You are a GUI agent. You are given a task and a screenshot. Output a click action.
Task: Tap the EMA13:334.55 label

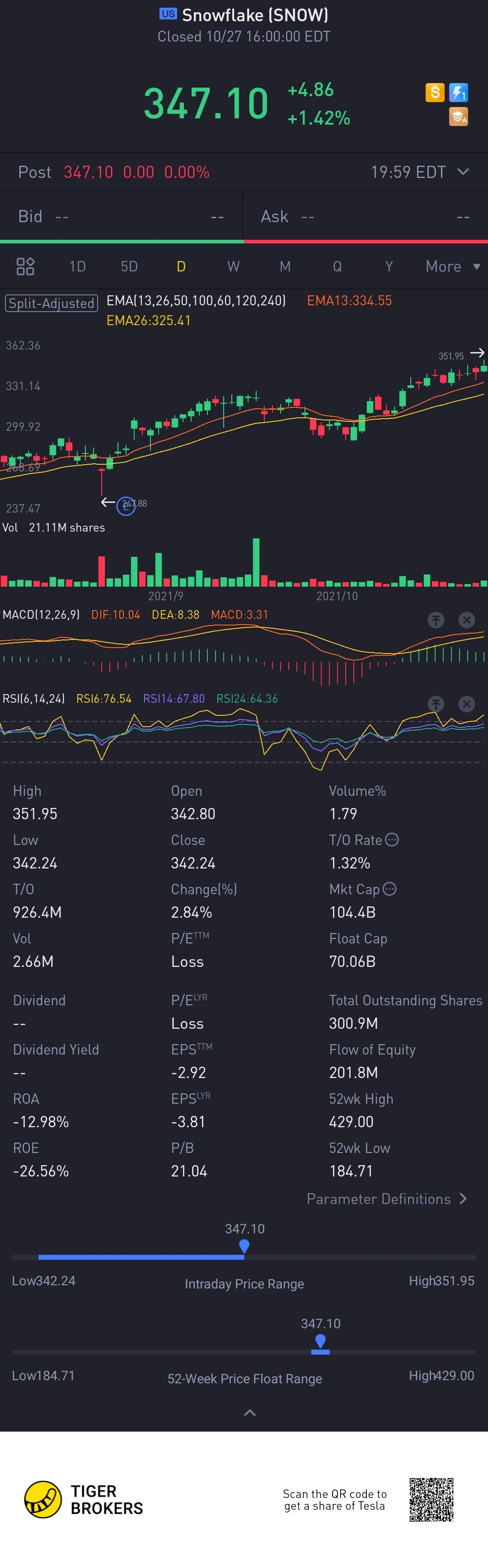pyautogui.click(x=349, y=300)
